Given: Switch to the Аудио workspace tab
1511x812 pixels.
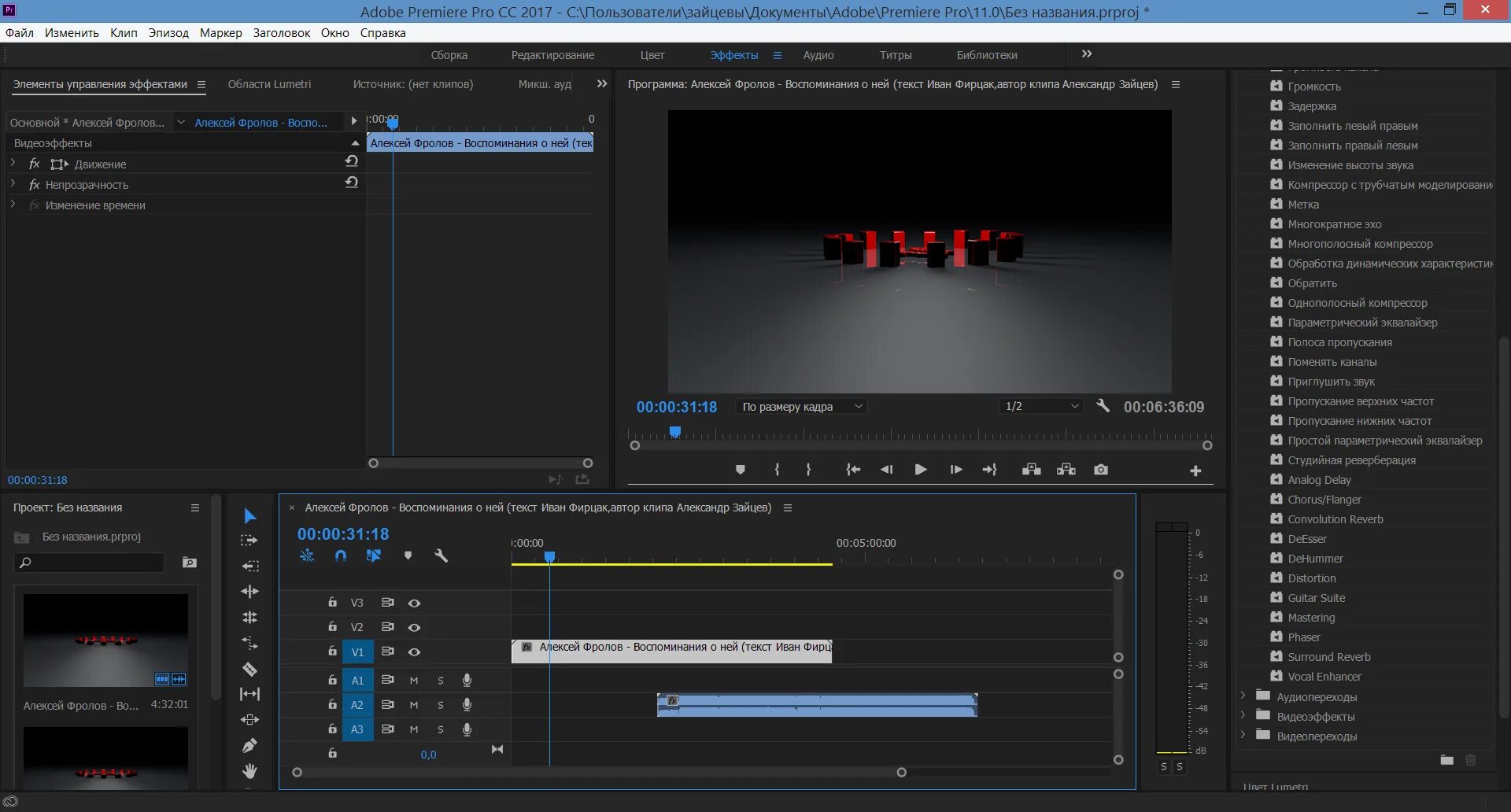Looking at the screenshot, I should 818,55.
